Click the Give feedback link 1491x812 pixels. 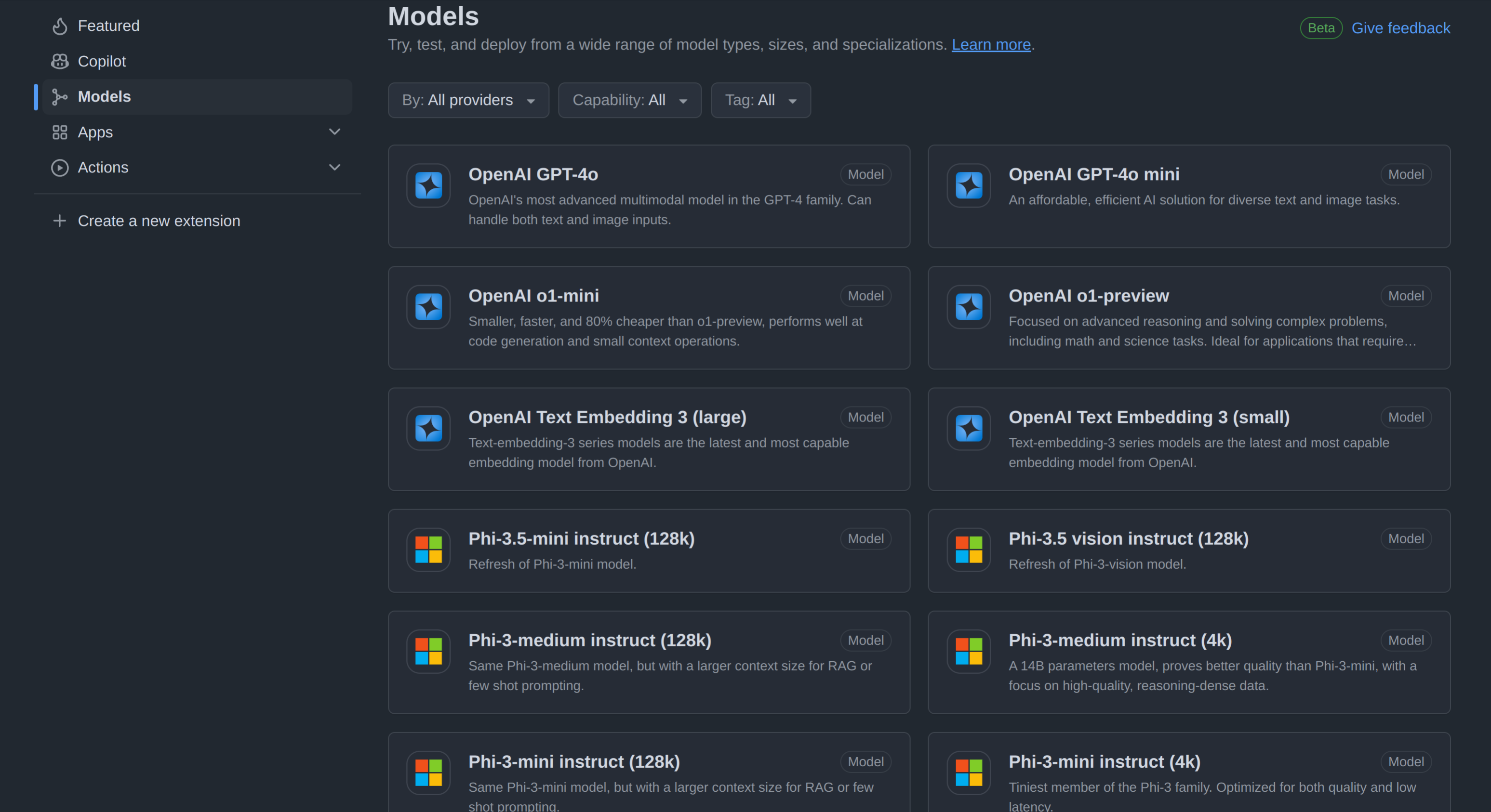coord(1401,28)
